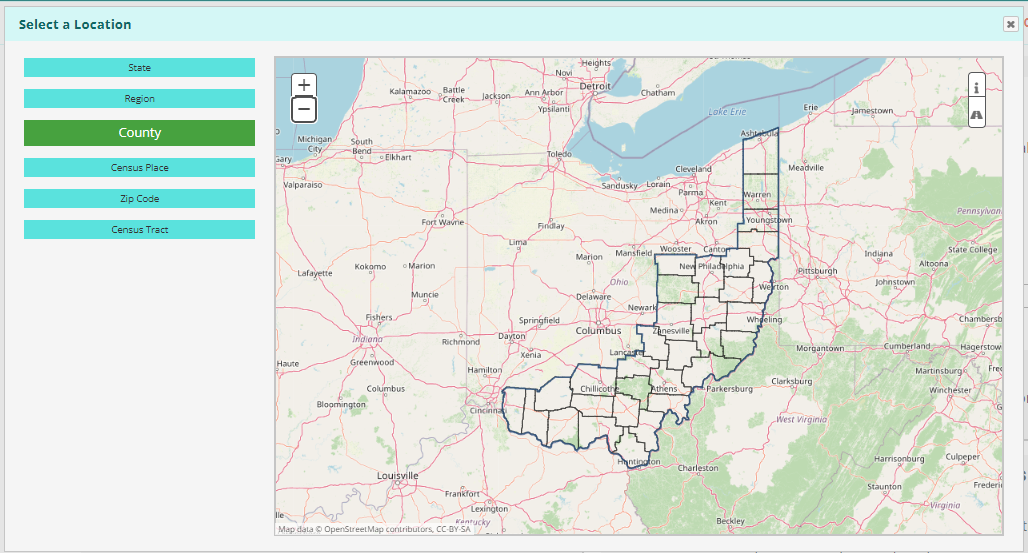Pick the county containing Athens

point(663,387)
